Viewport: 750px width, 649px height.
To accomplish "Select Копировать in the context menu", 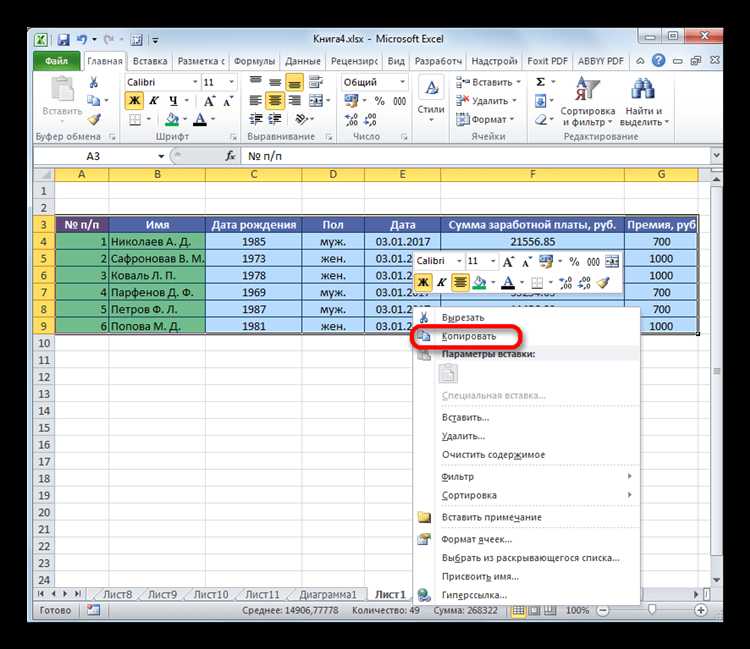I will click(525, 336).
